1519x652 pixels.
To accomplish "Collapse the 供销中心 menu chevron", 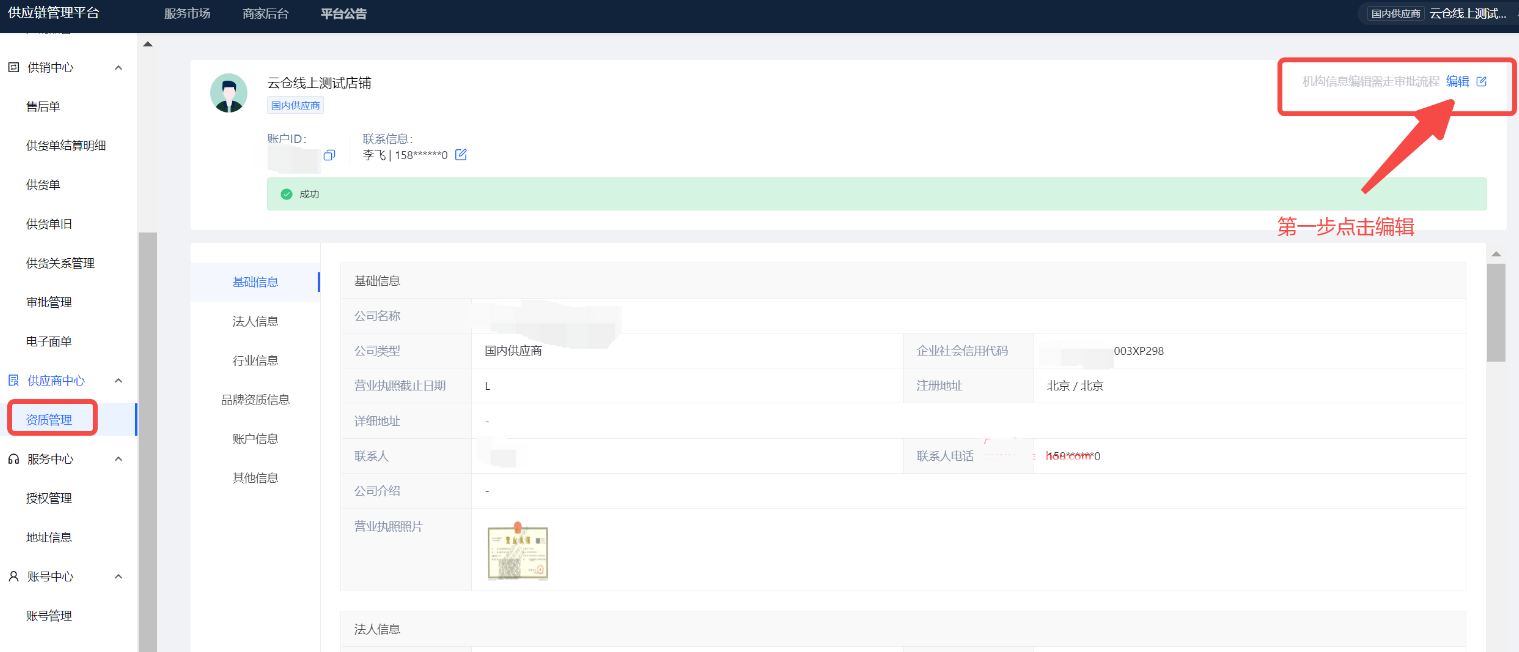I will point(118,68).
